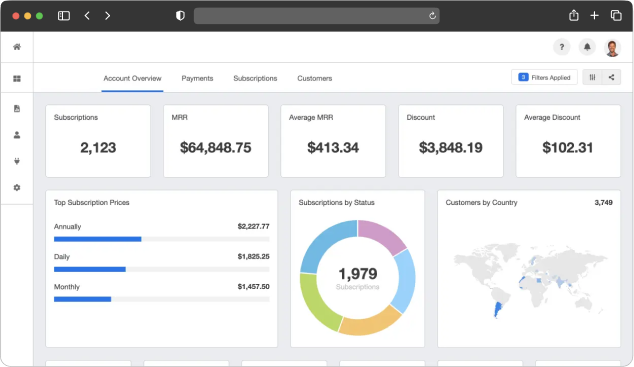
Task: Open the user profile icon in sidebar
Action: [x=17, y=135]
